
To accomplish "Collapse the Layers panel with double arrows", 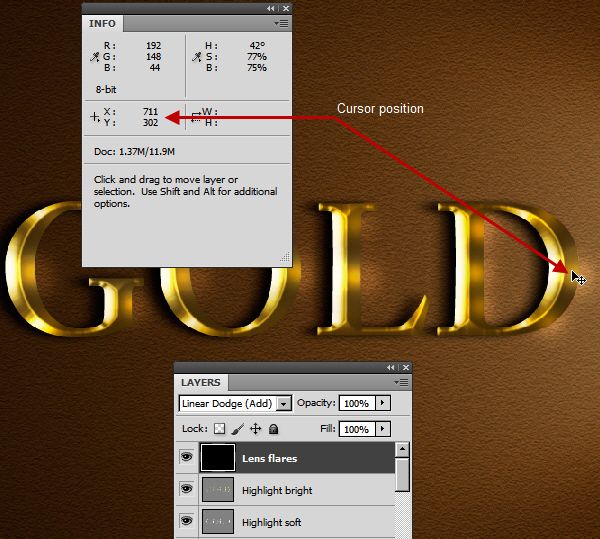I will coord(390,367).
